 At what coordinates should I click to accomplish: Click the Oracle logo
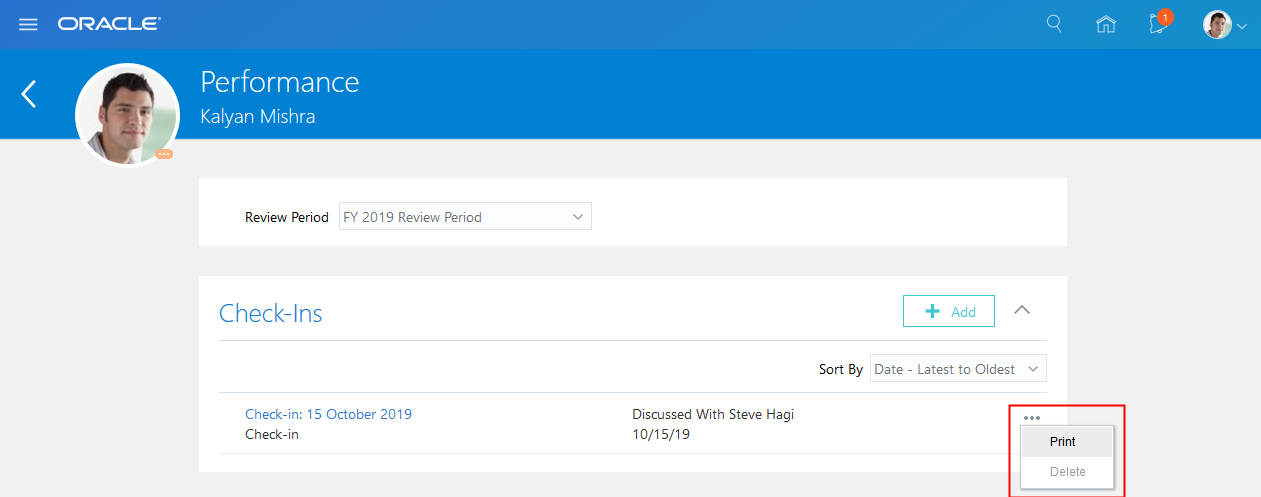[x=109, y=24]
